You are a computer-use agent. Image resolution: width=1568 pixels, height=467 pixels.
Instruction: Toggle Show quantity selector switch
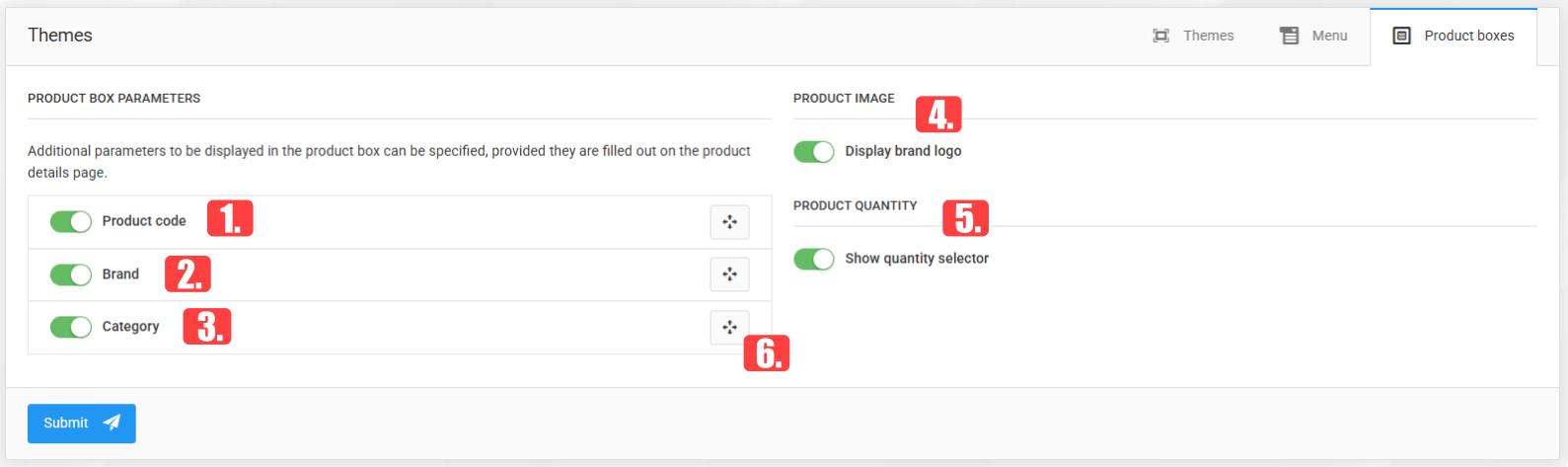(x=814, y=259)
